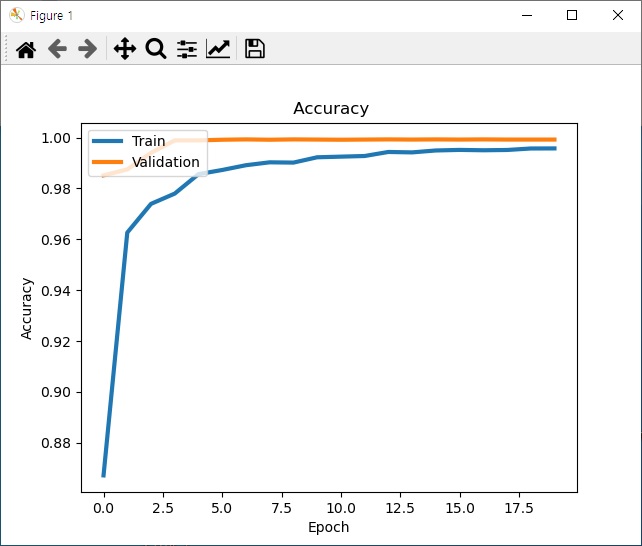
Task: Close the Figure 1 window
Action: [x=618, y=15]
